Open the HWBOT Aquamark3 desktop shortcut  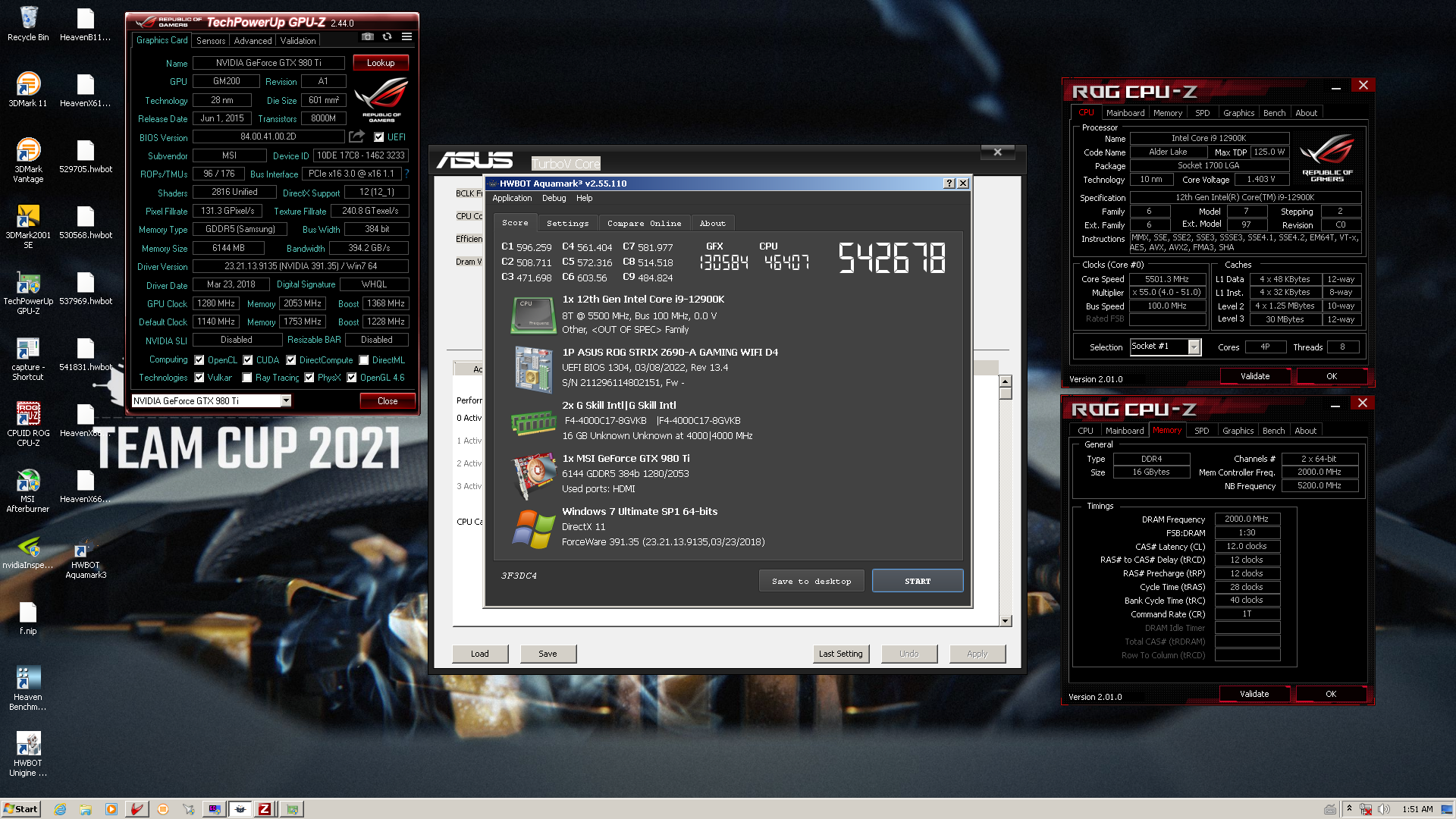pos(85,558)
